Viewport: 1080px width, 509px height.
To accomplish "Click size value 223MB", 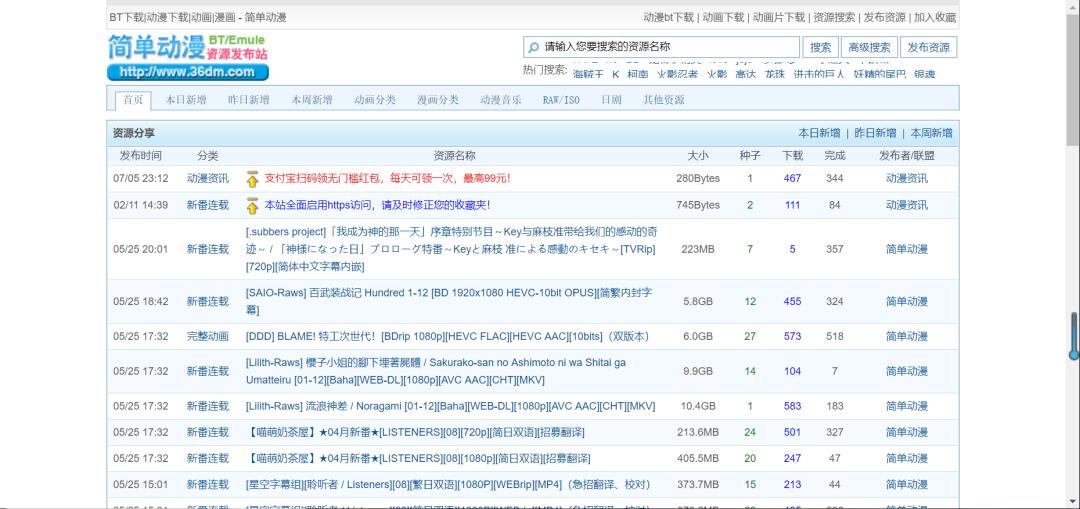I will 698,249.
